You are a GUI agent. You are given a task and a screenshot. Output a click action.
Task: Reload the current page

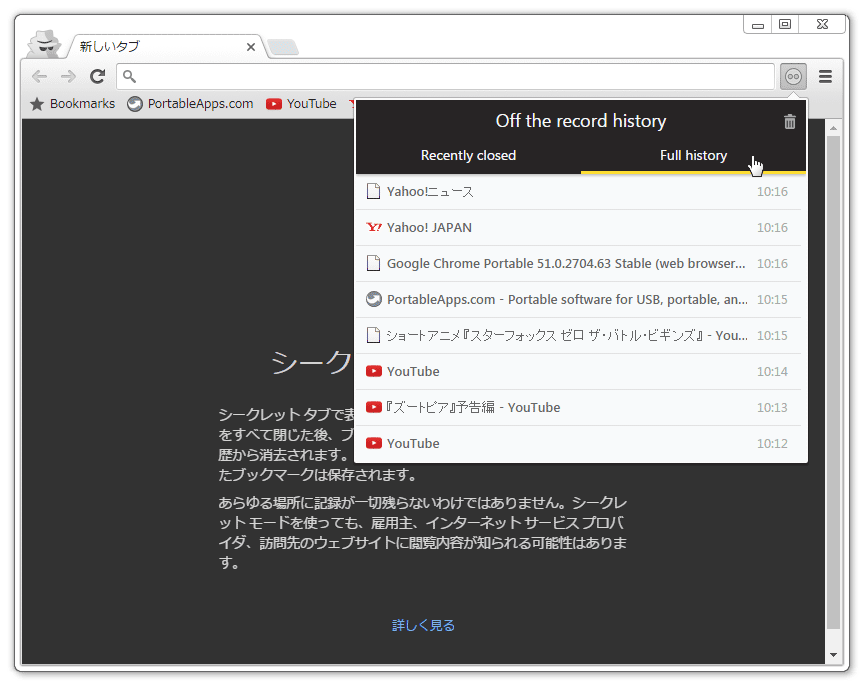click(x=98, y=77)
